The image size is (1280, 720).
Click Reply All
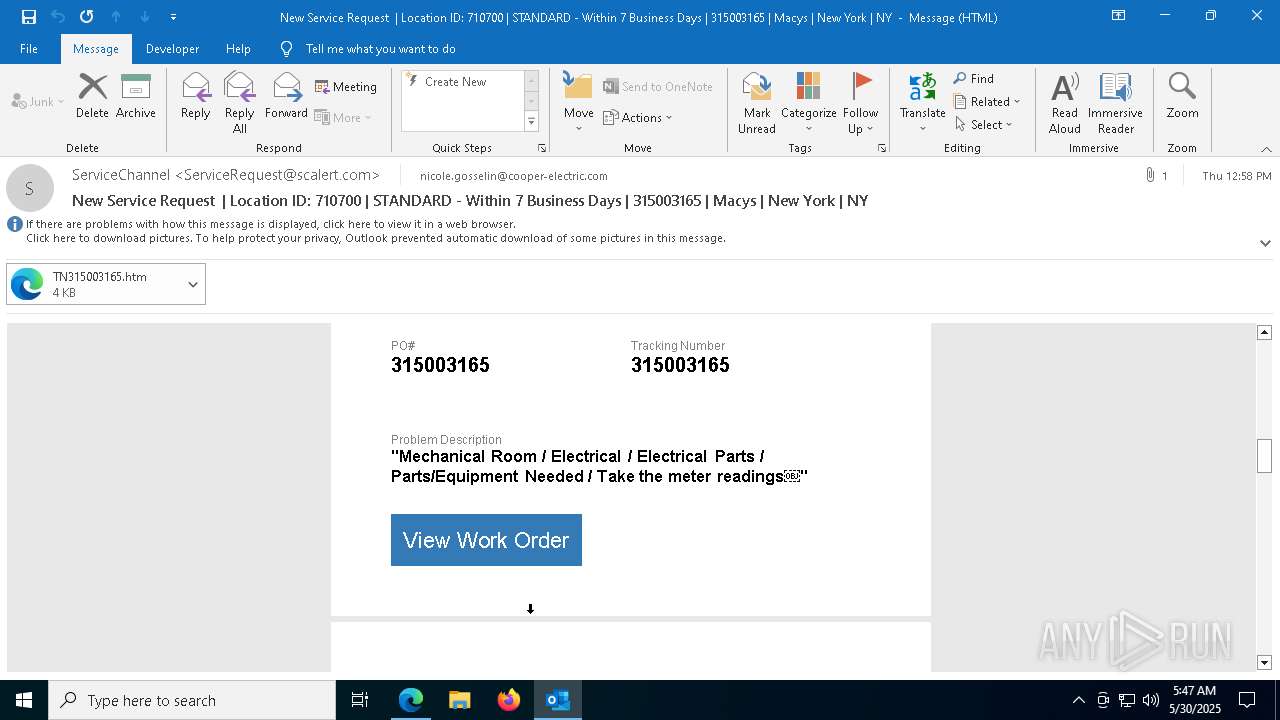coord(240,102)
